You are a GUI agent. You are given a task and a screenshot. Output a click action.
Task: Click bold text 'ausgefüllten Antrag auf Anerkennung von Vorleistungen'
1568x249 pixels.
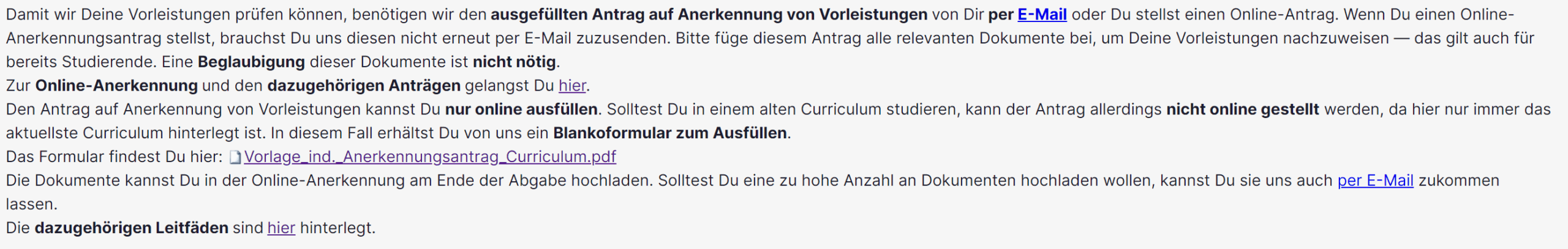(709, 15)
